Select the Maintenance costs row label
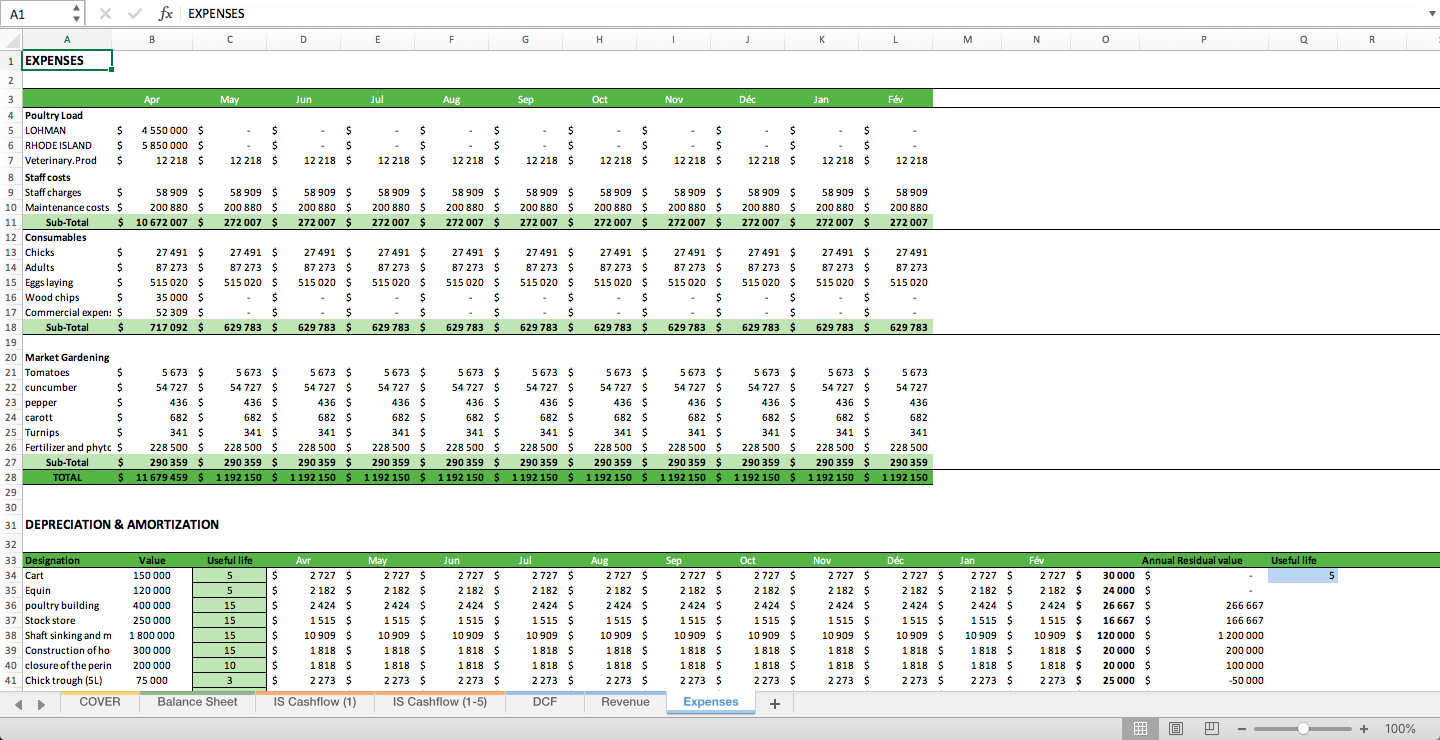The image size is (1440, 740). [x=67, y=207]
